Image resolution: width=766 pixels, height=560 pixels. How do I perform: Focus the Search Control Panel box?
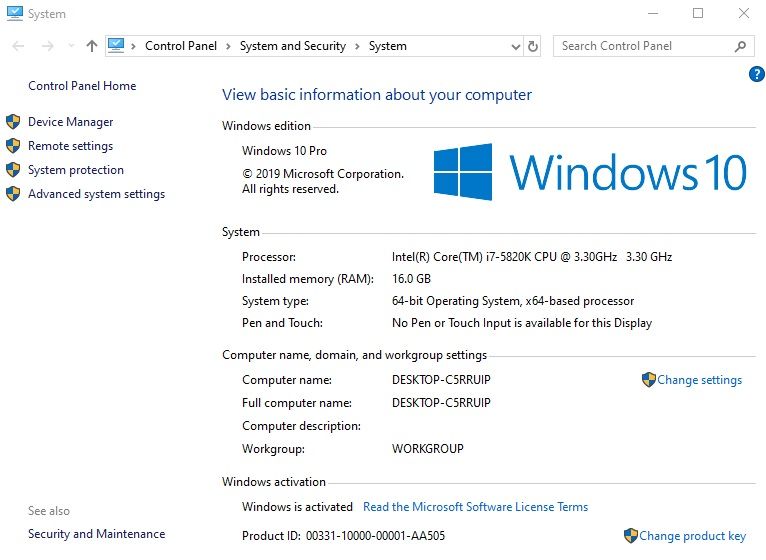click(x=654, y=46)
